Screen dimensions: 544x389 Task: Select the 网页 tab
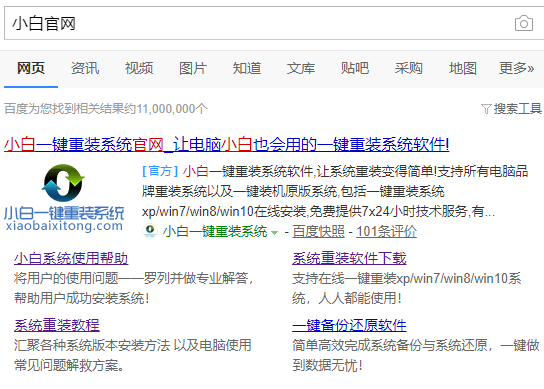31,68
